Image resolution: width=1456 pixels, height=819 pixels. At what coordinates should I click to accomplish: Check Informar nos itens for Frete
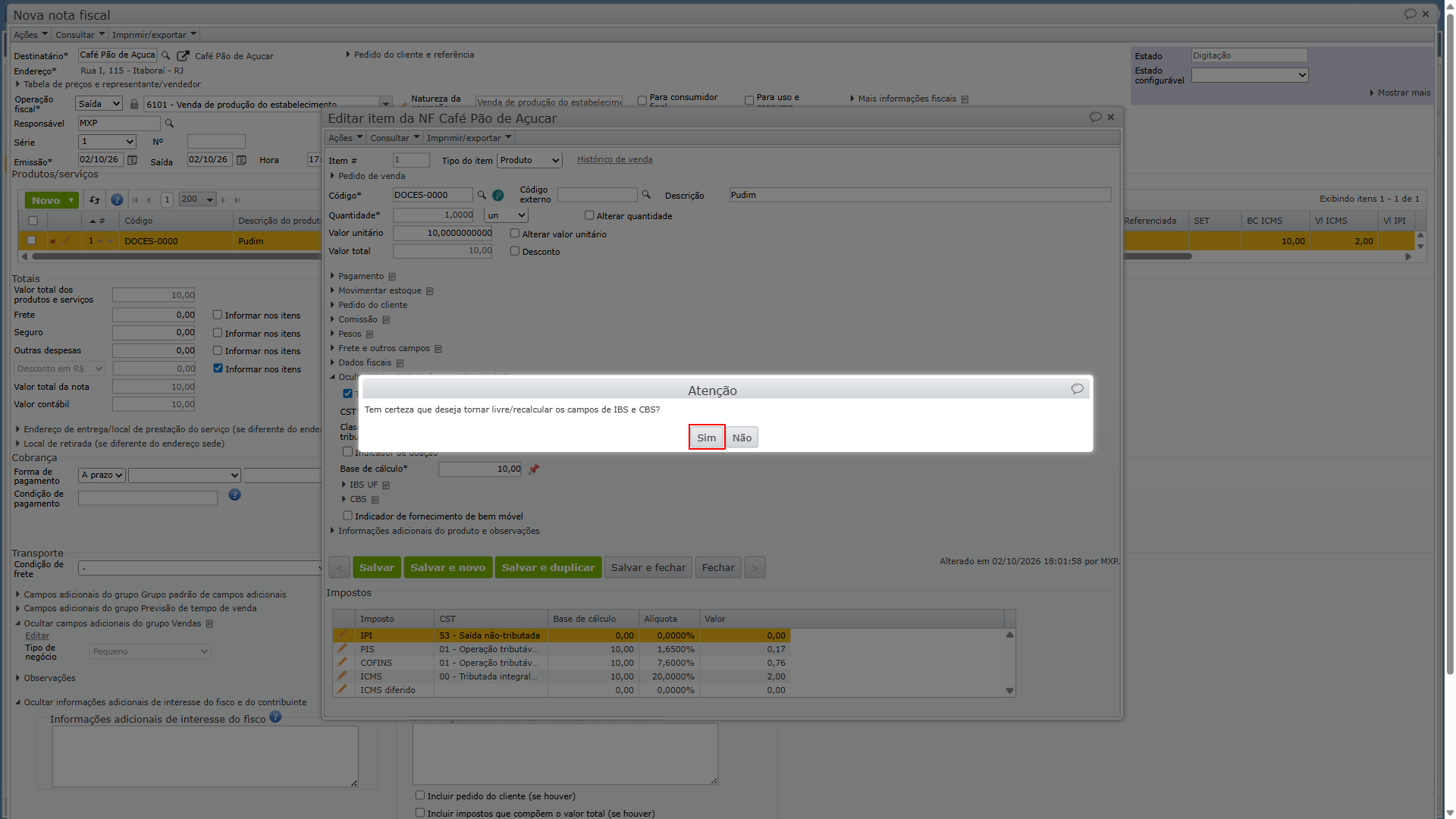[x=218, y=315]
